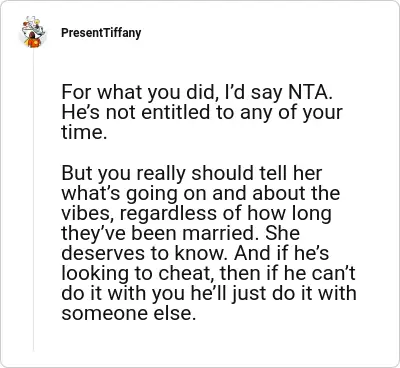Click the final line 'someone else.'
Viewport: 400px width, 368px height.
tap(128, 313)
